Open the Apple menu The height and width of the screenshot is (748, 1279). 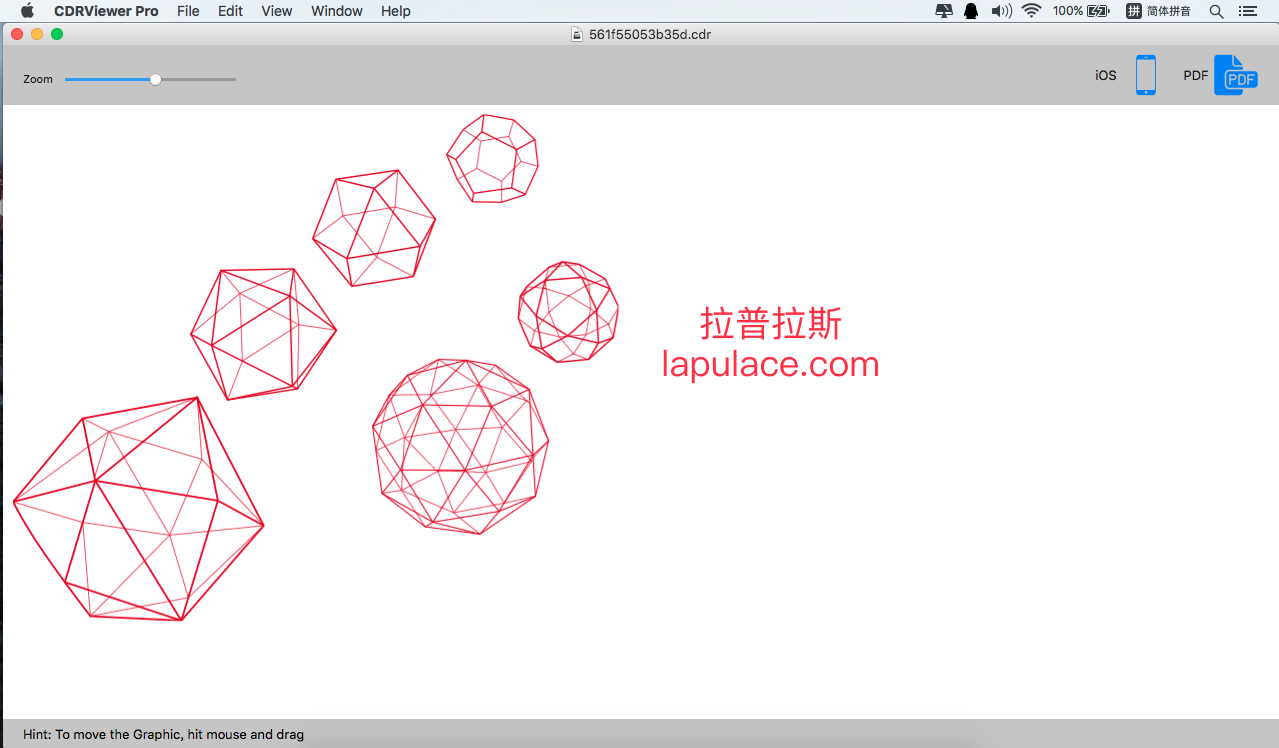(x=27, y=11)
